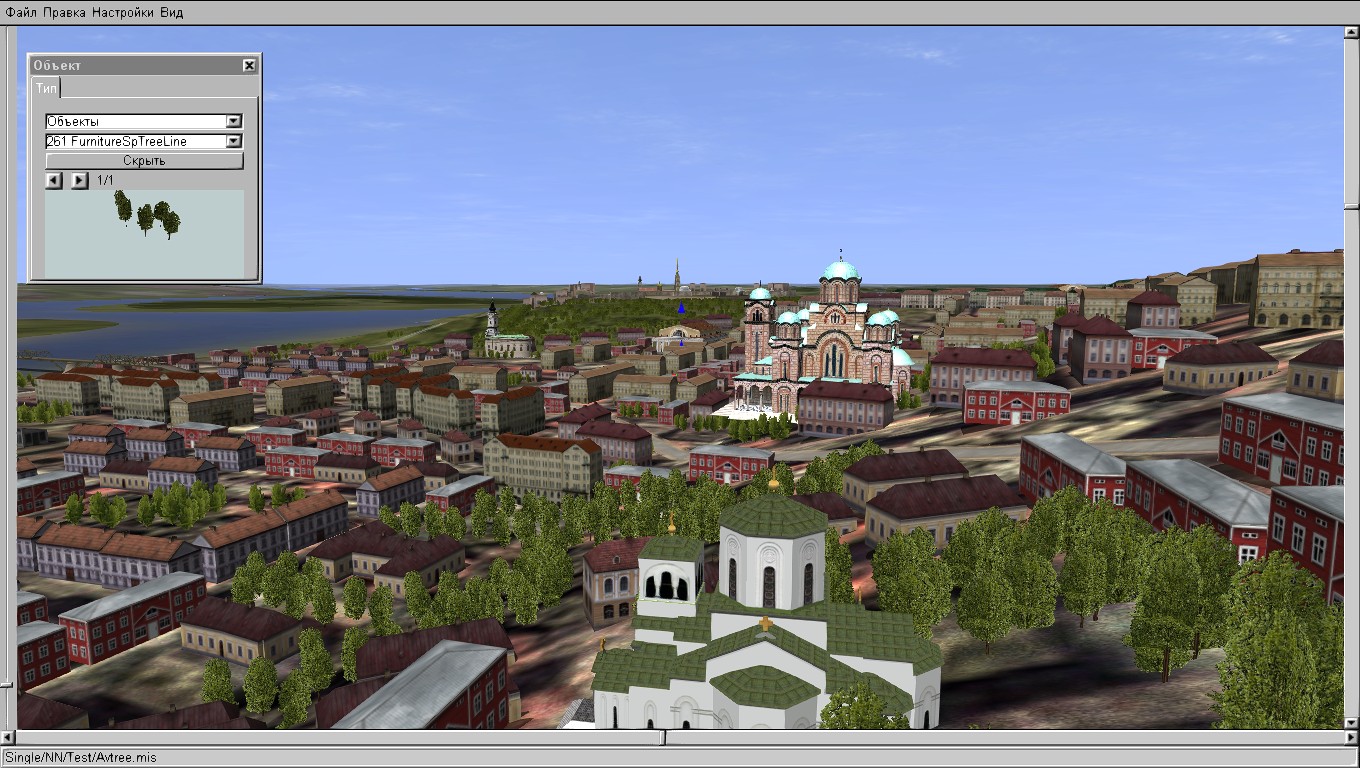1360x768 pixels.
Task: Open the Вид menu
Action: (x=171, y=13)
